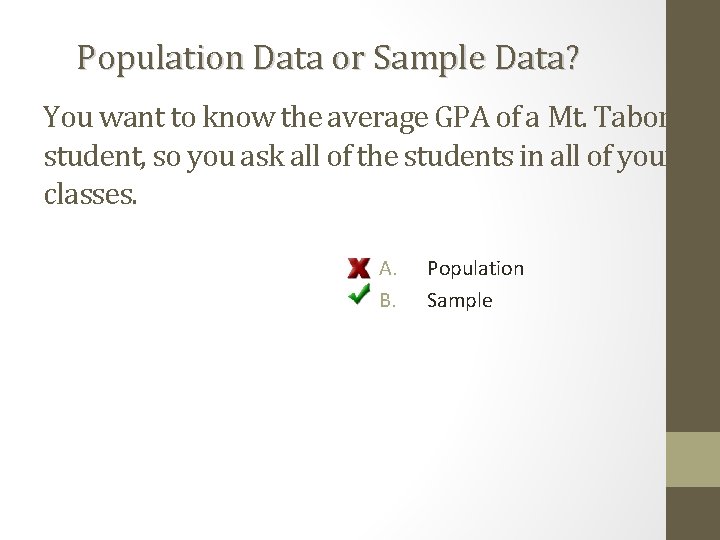The image size is (720, 540).
Task: Click the red X mark icon
Action: pos(359,268)
